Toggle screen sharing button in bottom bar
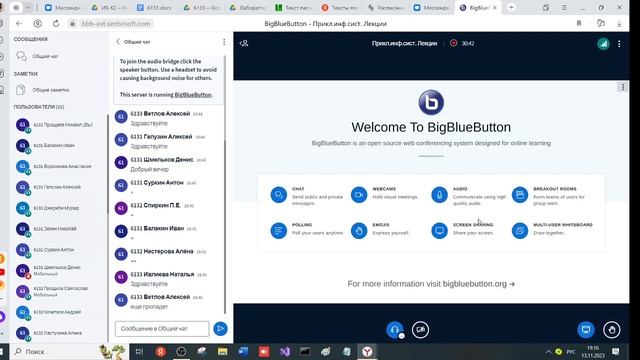The width and height of the screenshot is (640, 360). [586, 329]
